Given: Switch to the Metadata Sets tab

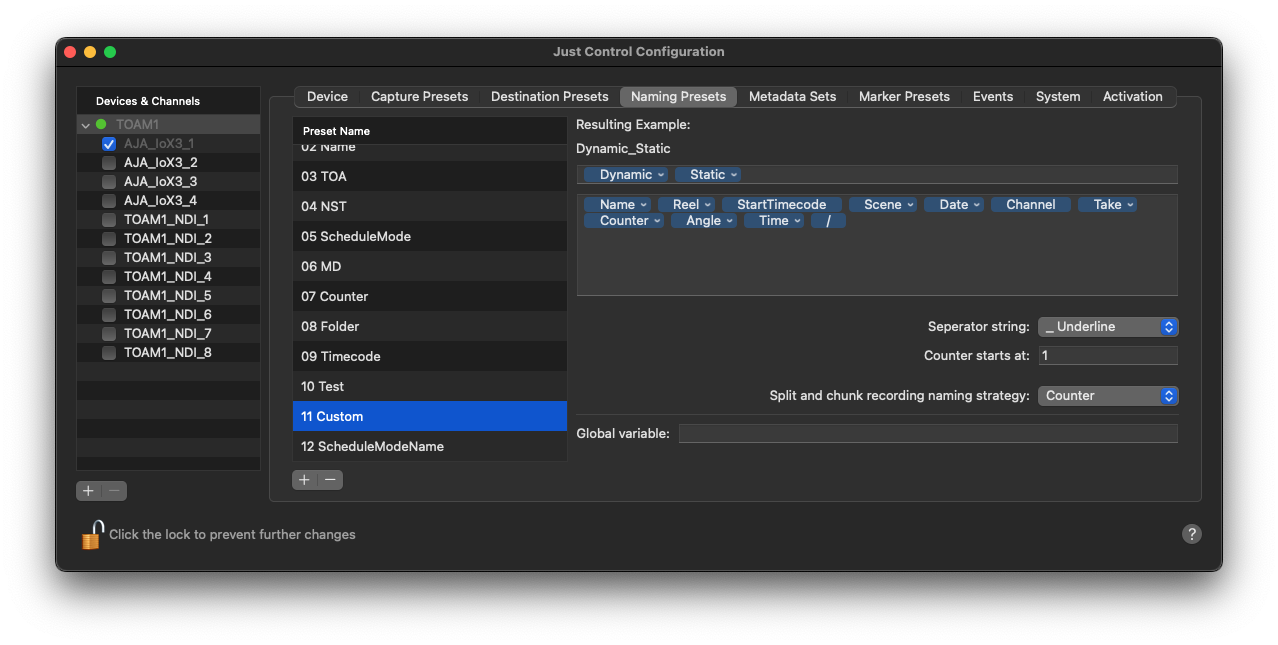Looking at the screenshot, I should (x=792, y=97).
